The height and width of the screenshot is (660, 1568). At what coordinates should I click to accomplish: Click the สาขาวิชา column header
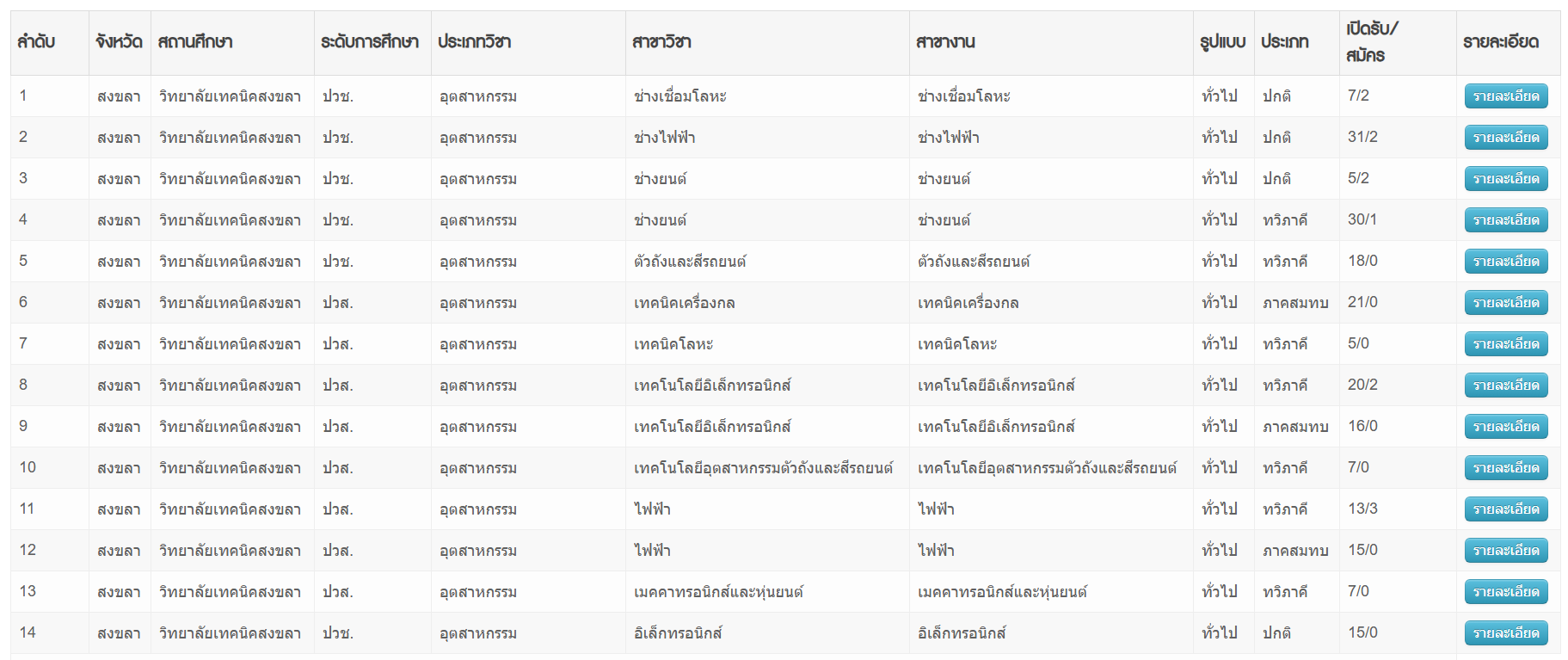pyautogui.click(x=661, y=42)
